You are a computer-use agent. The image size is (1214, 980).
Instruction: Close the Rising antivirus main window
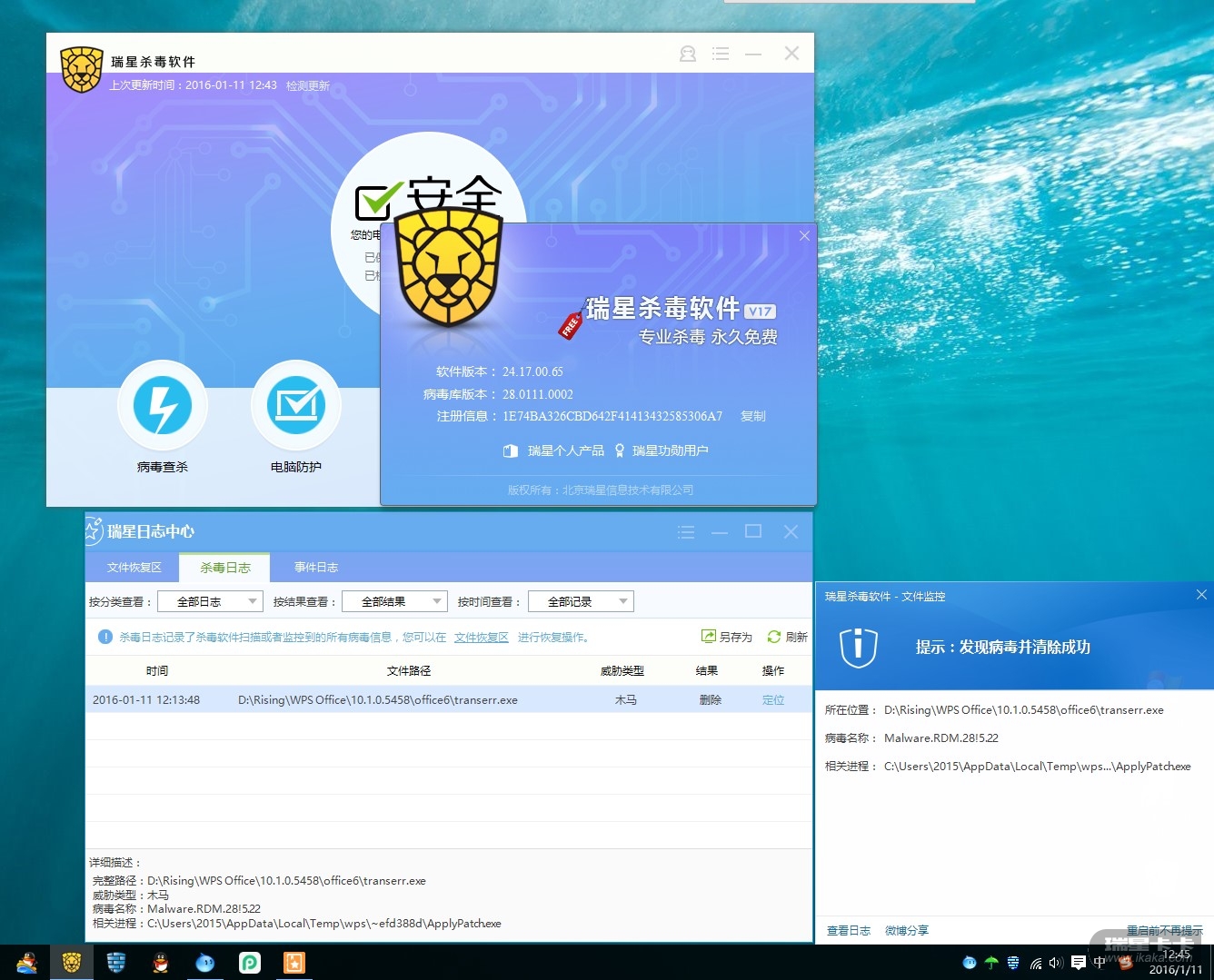791,54
